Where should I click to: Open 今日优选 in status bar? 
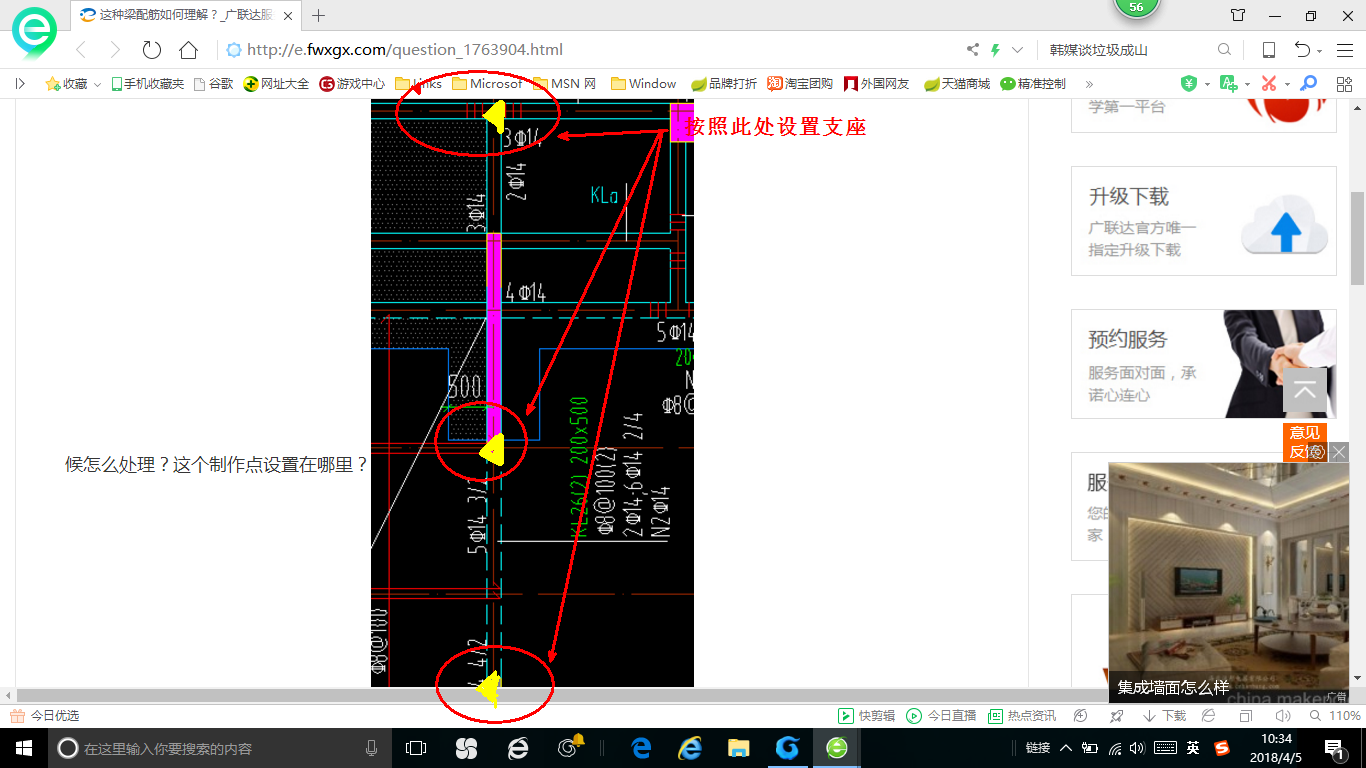pos(45,716)
